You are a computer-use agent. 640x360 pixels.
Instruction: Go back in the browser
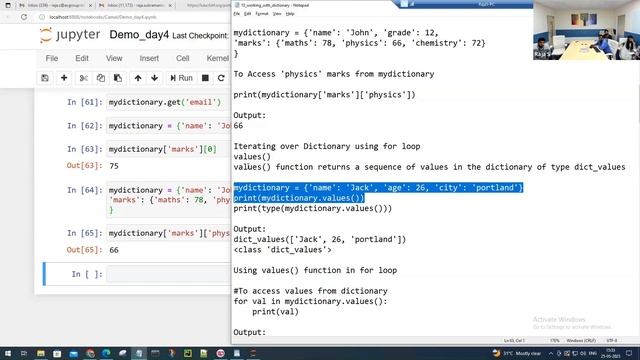(8, 17)
